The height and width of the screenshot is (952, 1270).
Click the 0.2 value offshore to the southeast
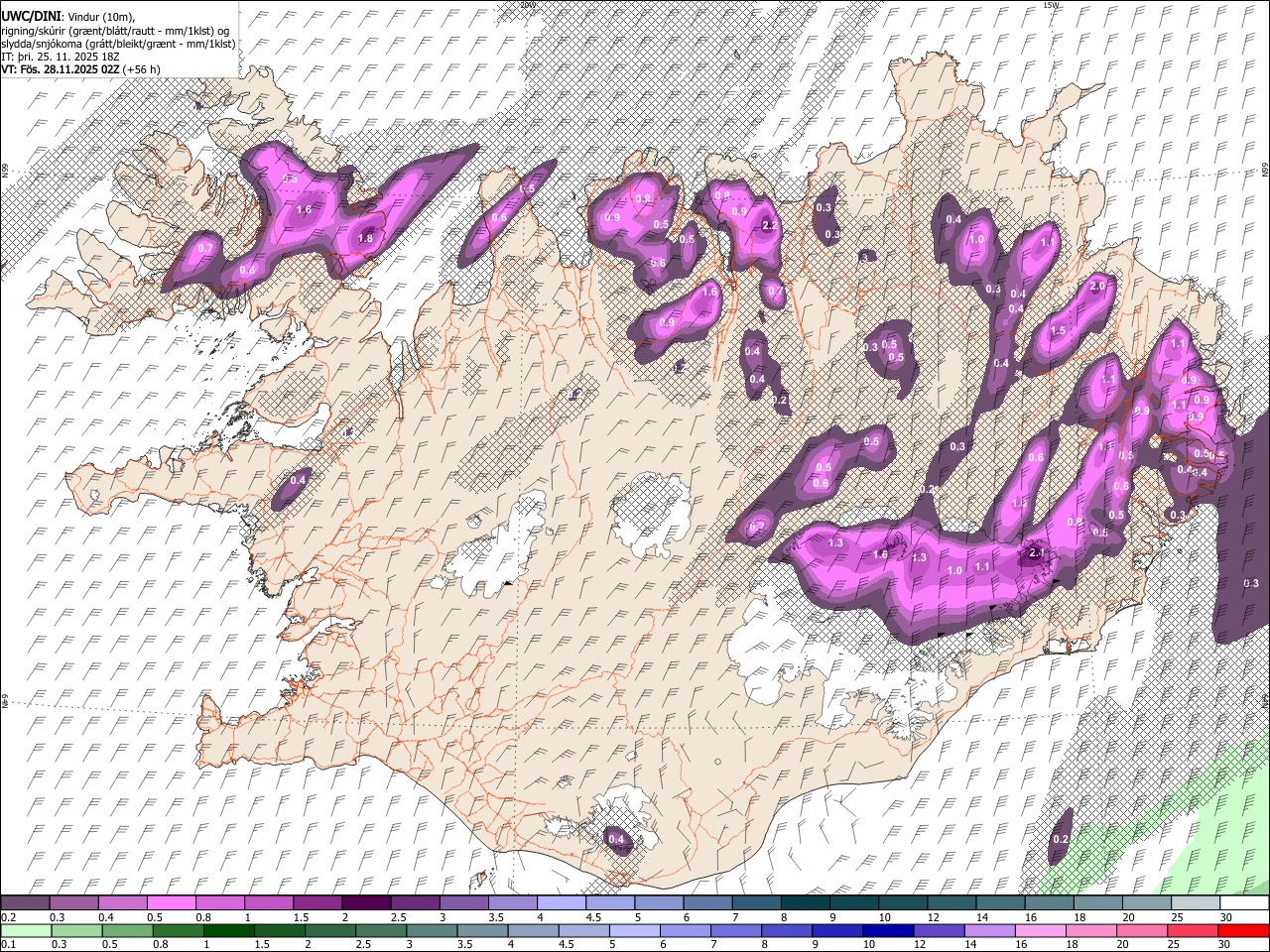[1060, 840]
